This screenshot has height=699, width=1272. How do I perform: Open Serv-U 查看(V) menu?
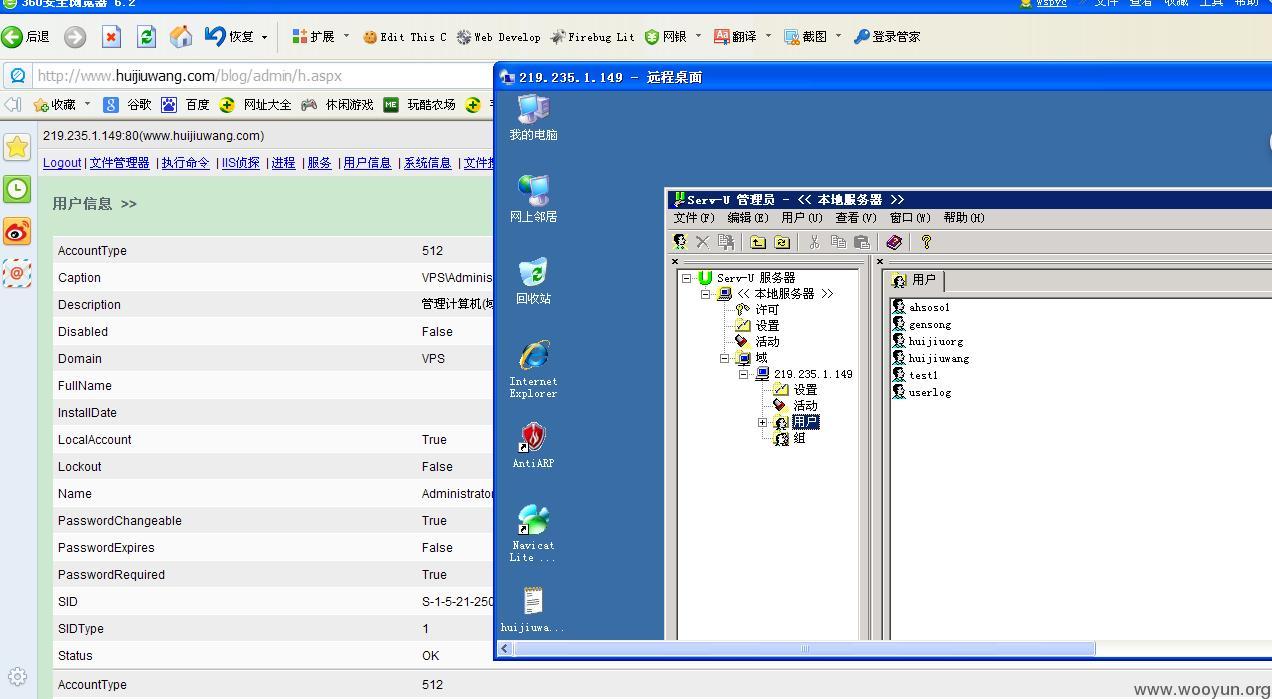coord(856,218)
